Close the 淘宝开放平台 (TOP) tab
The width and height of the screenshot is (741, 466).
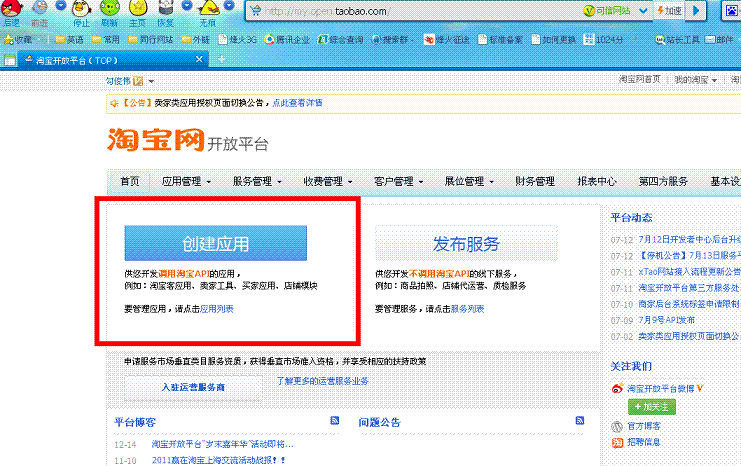point(199,60)
